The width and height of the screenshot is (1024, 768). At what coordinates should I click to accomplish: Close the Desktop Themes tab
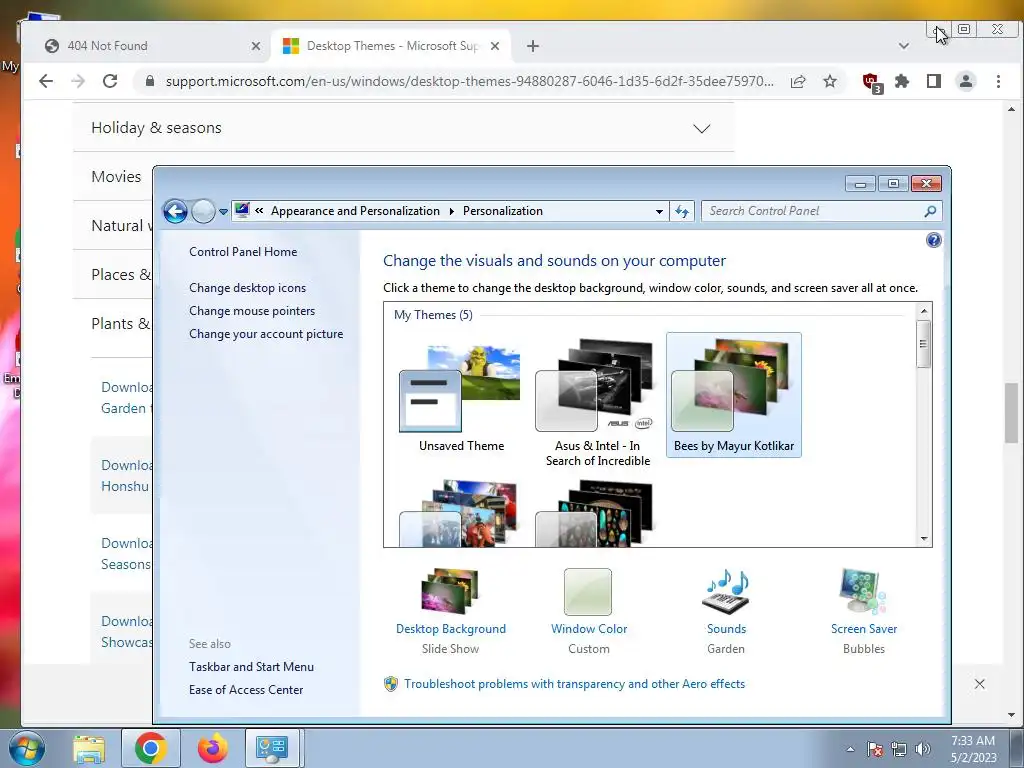(495, 46)
